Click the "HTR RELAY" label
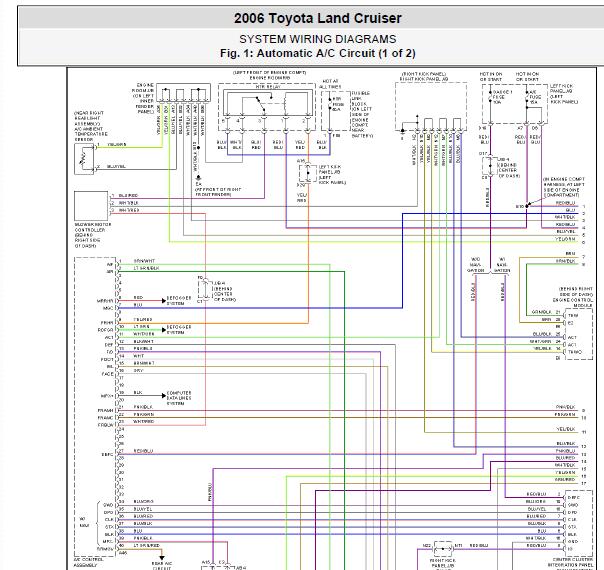The width and height of the screenshot is (604, 570). pyautogui.click(x=268, y=87)
